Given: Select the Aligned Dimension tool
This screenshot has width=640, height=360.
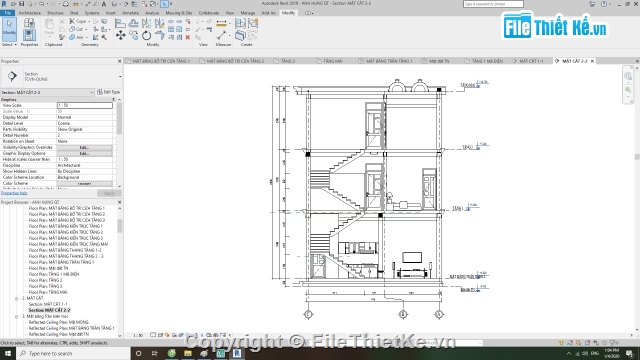Looking at the screenshot, I should point(222,24).
